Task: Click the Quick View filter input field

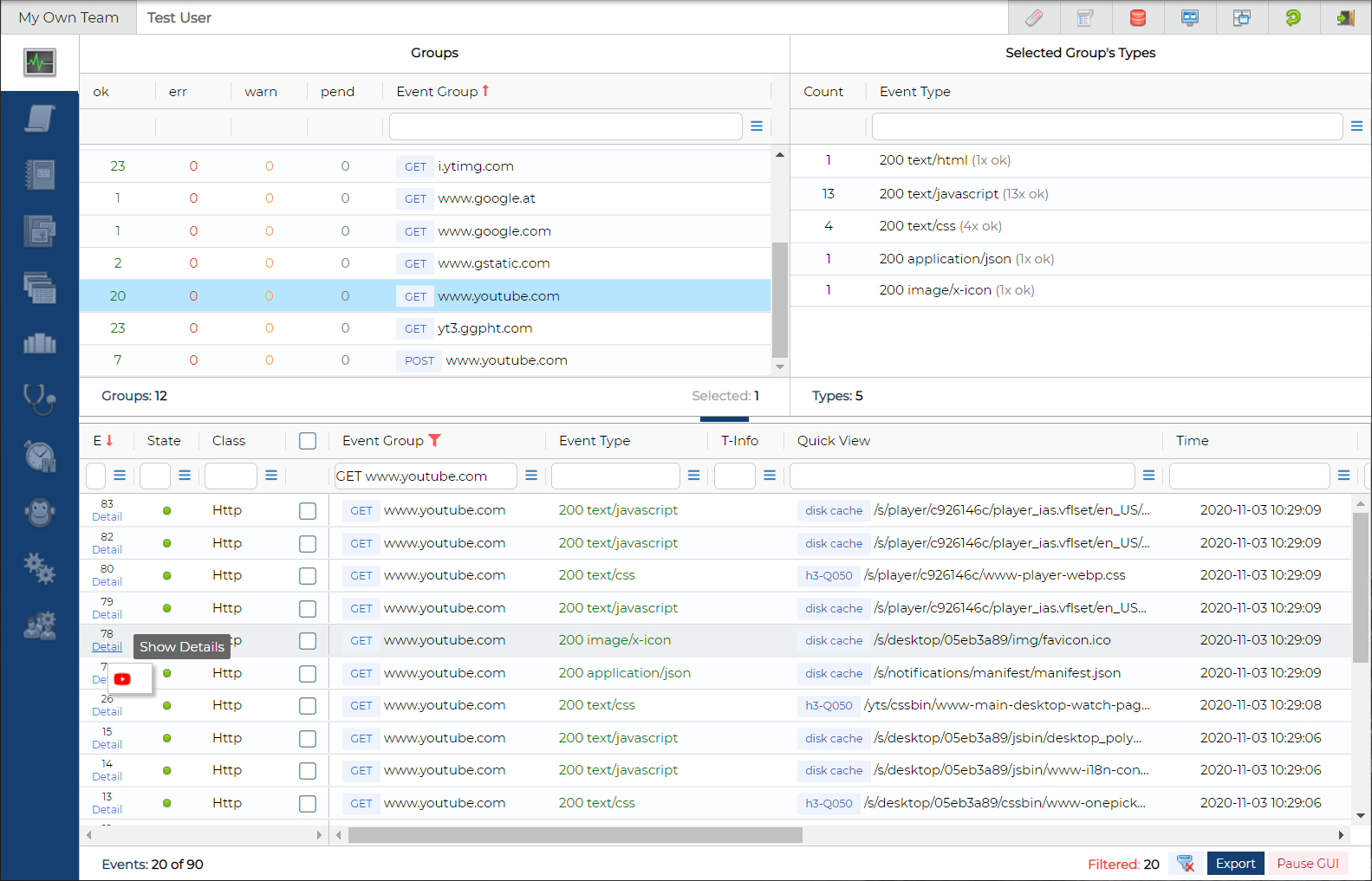Action: (x=962, y=476)
